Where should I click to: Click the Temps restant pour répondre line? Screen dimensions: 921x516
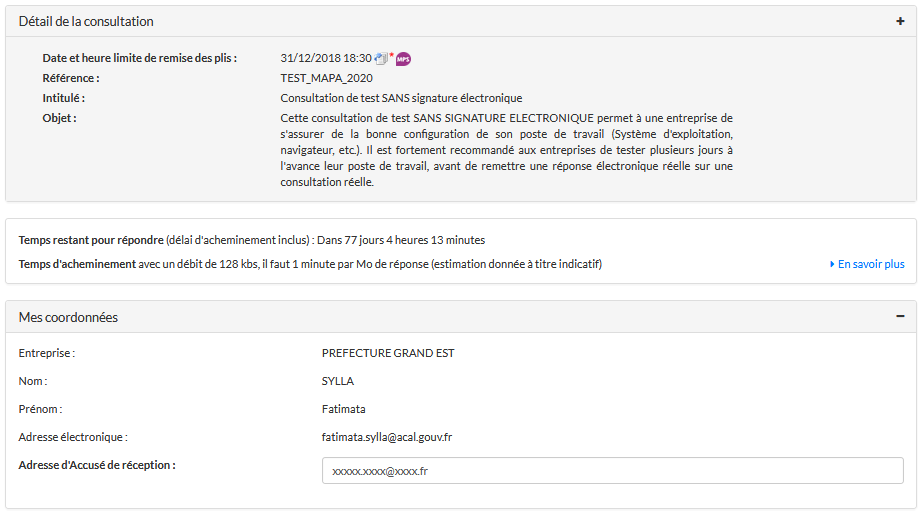tap(252, 240)
